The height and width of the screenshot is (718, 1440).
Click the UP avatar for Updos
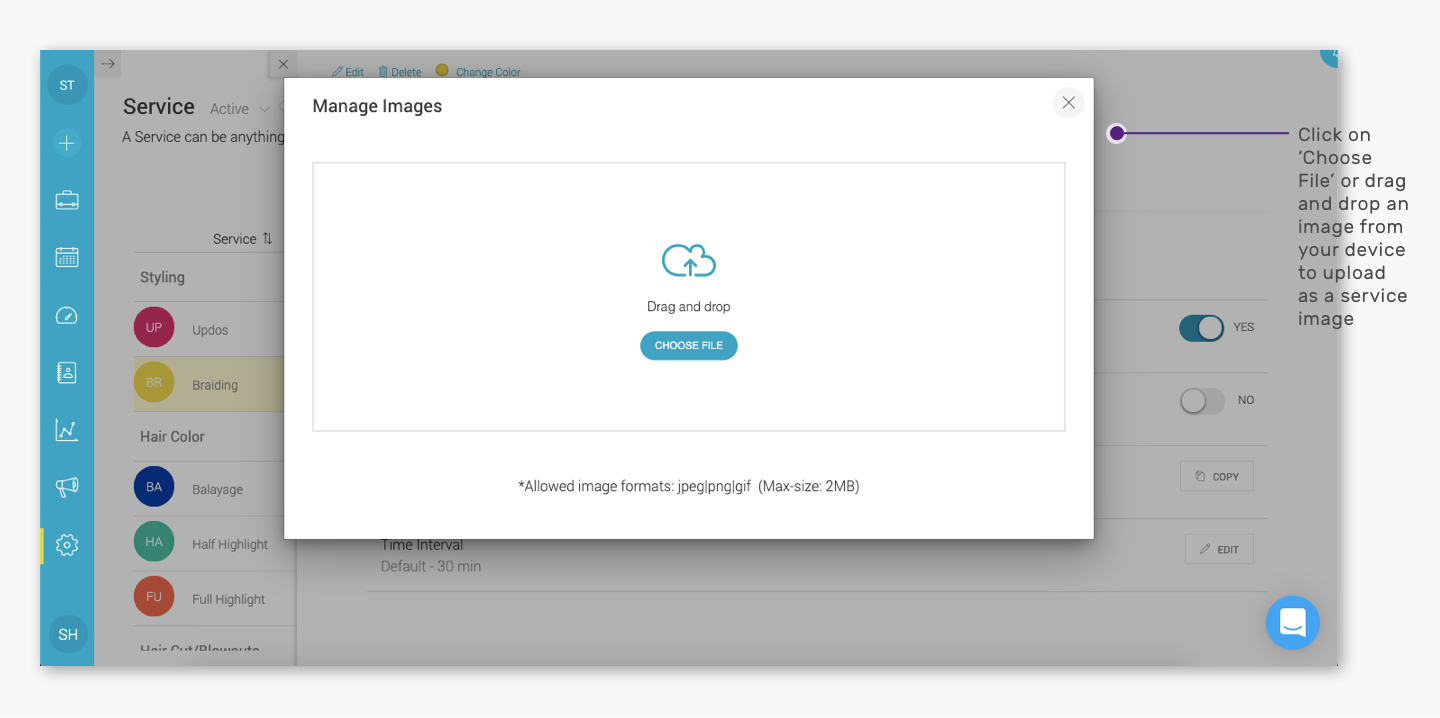pos(154,327)
